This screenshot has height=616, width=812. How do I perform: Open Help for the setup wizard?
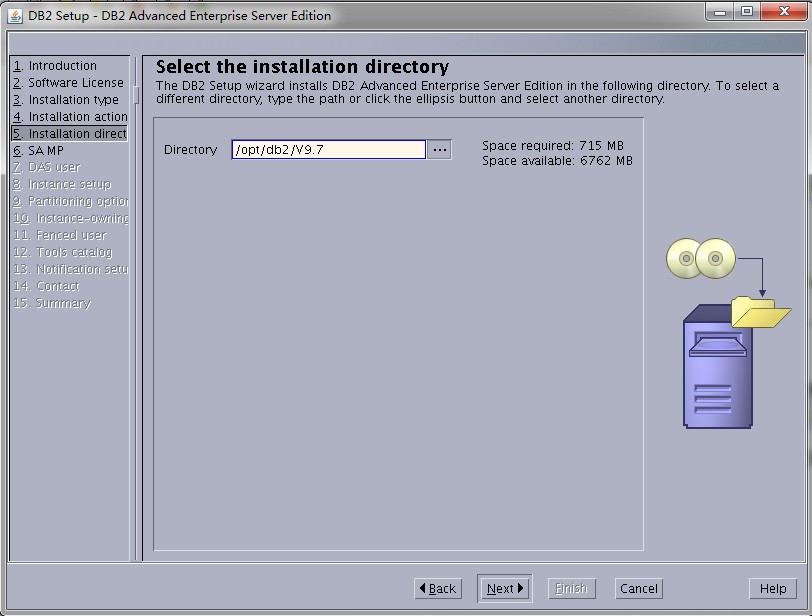click(x=773, y=589)
